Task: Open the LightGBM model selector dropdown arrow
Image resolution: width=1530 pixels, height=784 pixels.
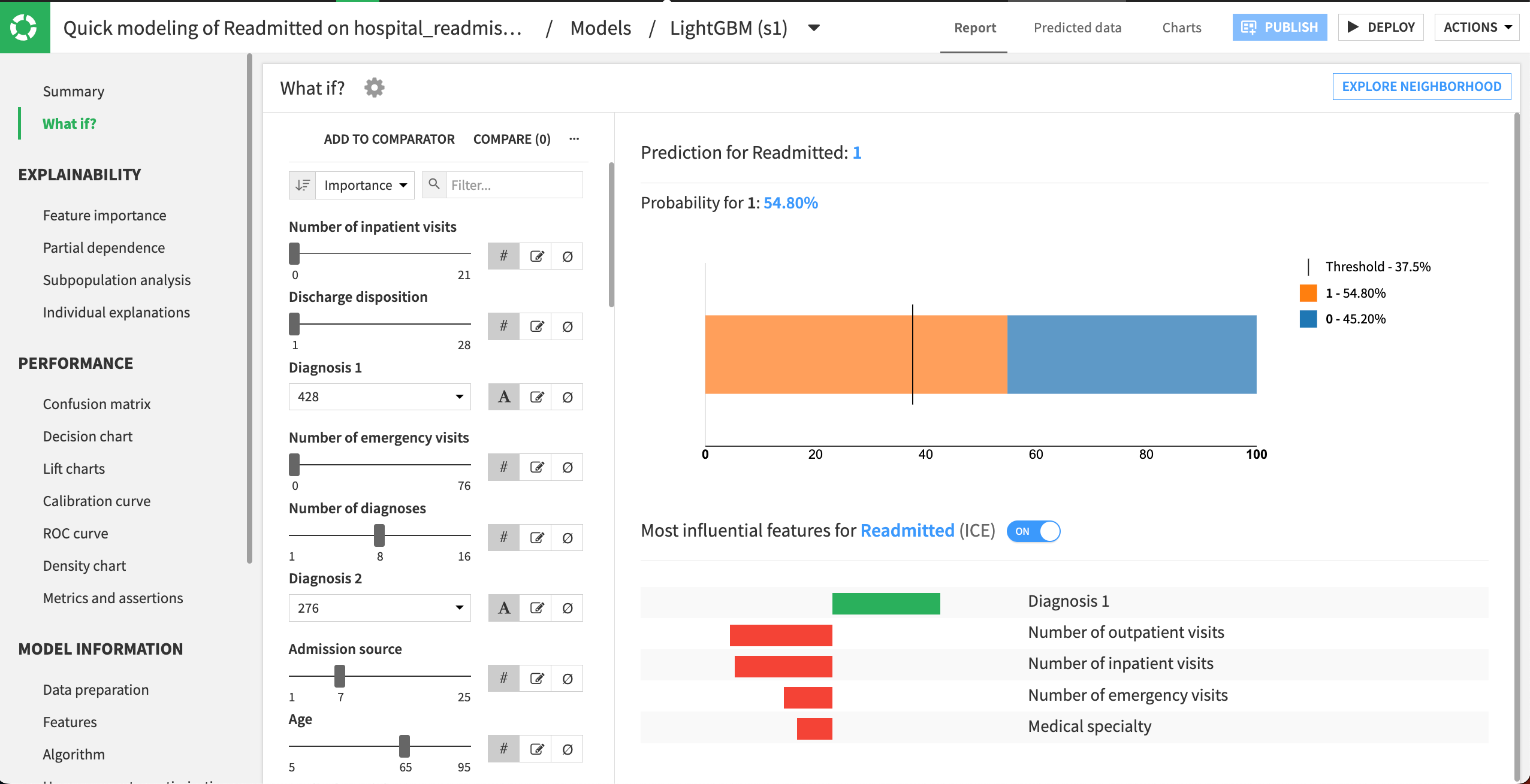Action: click(814, 28)
